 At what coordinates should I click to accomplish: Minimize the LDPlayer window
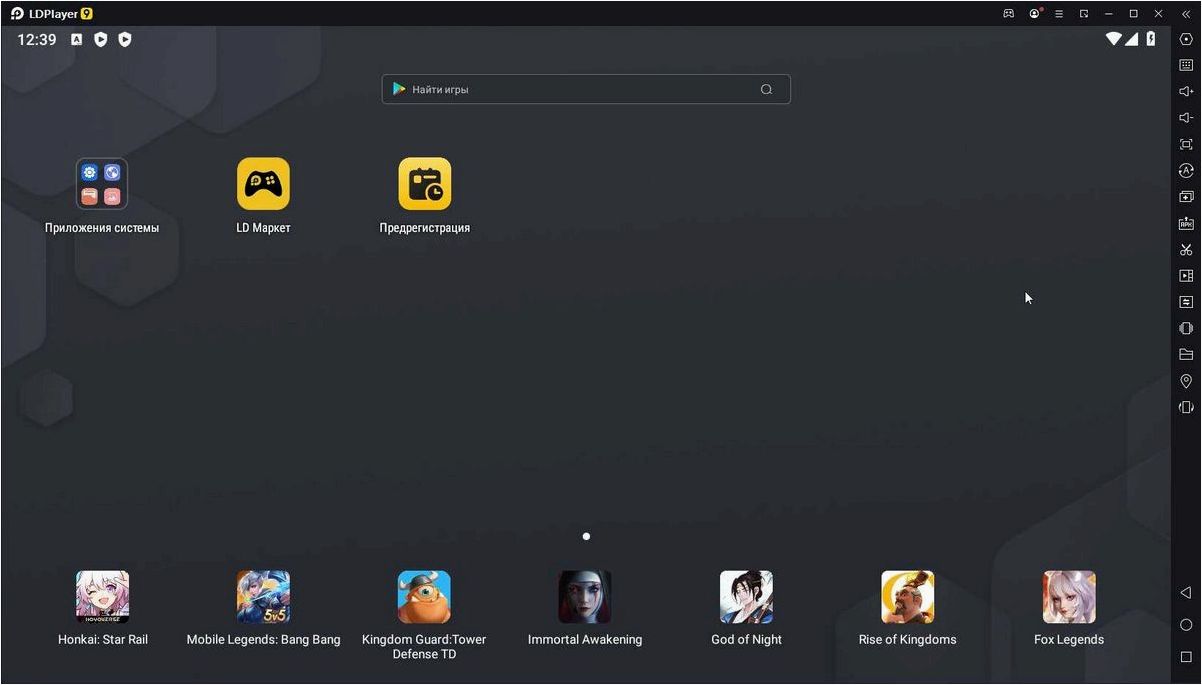pos(1109,14)
